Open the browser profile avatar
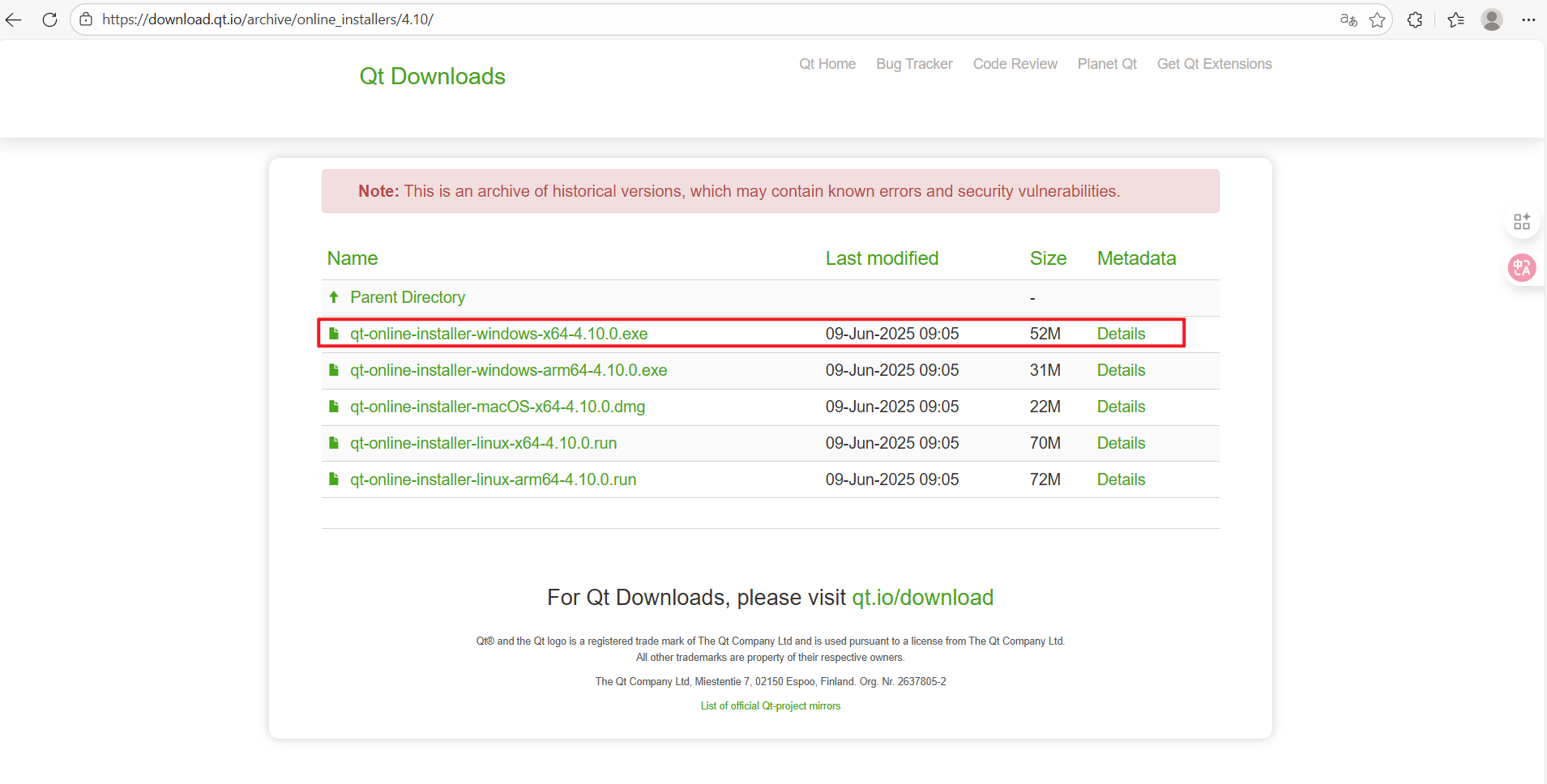The width and height of the screenshot is (1547, 784). pyautogui.click(x=1493, y=19)
